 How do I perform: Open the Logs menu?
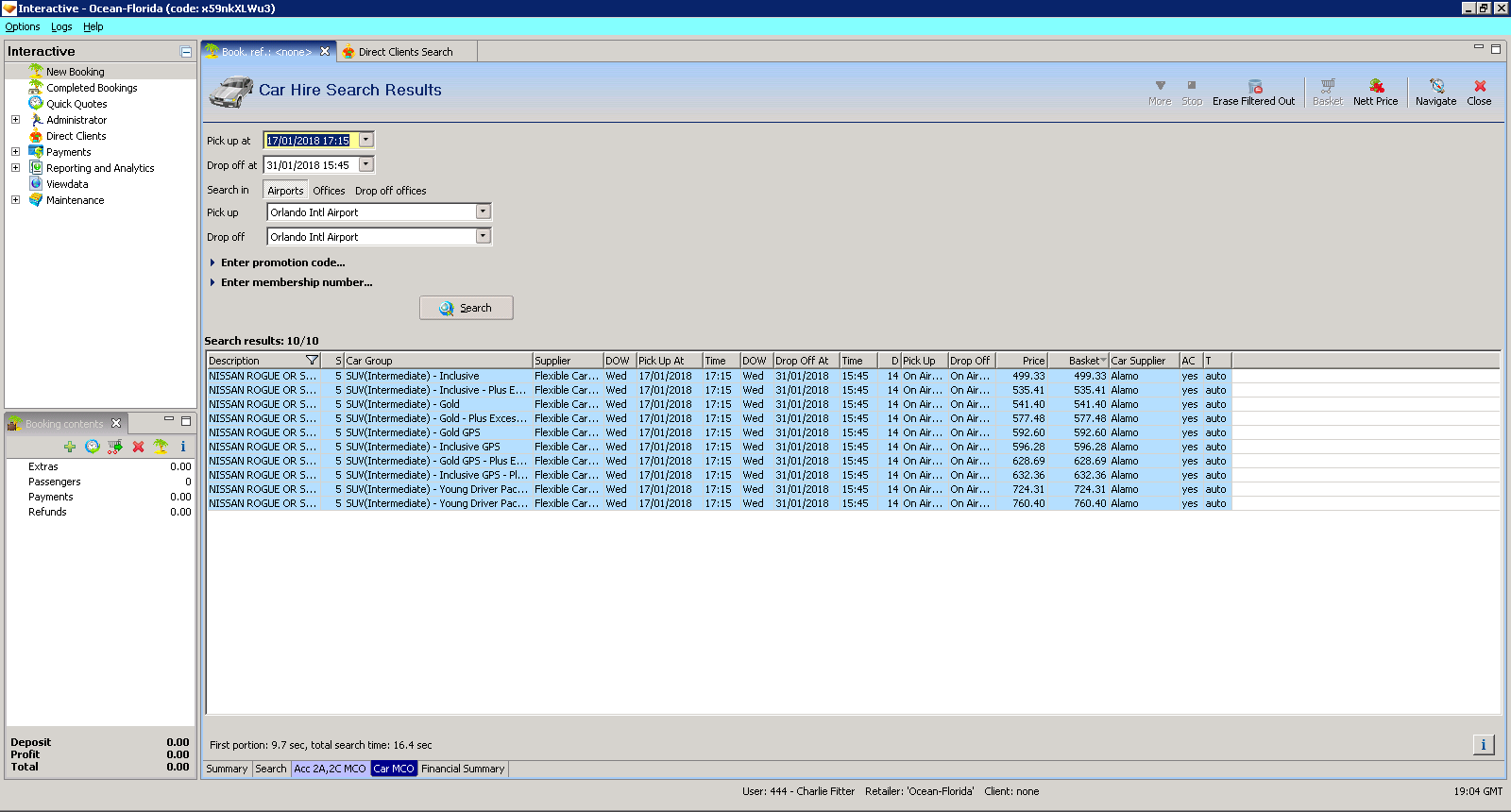click(61, 26)
